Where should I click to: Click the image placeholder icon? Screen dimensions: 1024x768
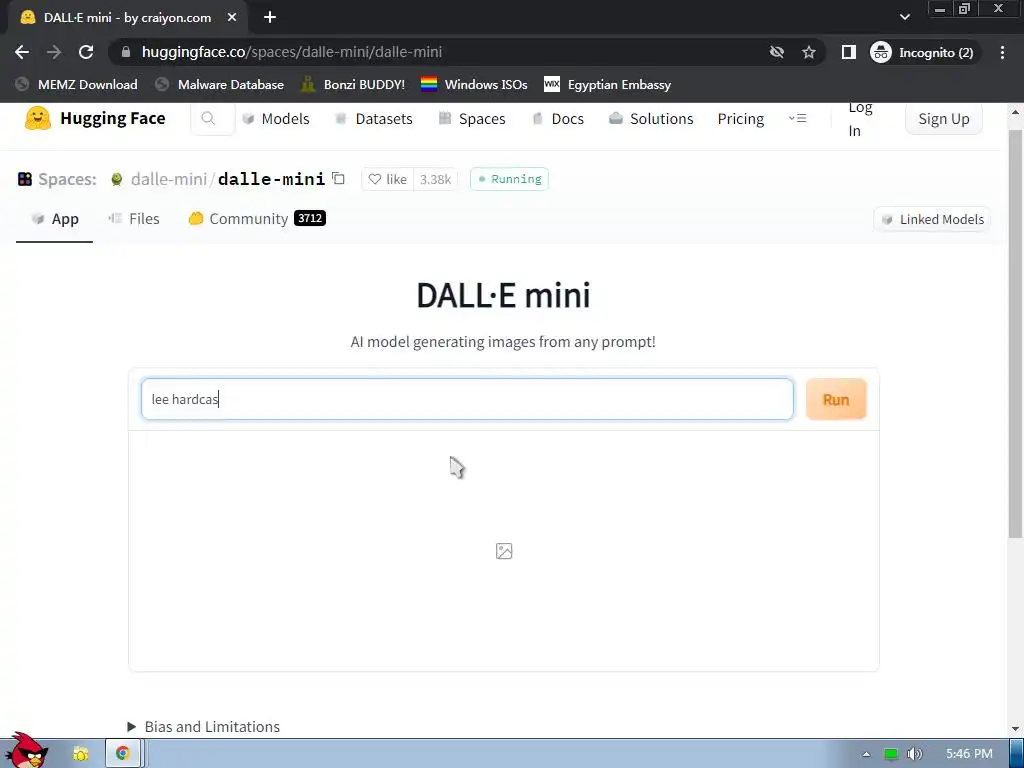click(x=504, y=551)
